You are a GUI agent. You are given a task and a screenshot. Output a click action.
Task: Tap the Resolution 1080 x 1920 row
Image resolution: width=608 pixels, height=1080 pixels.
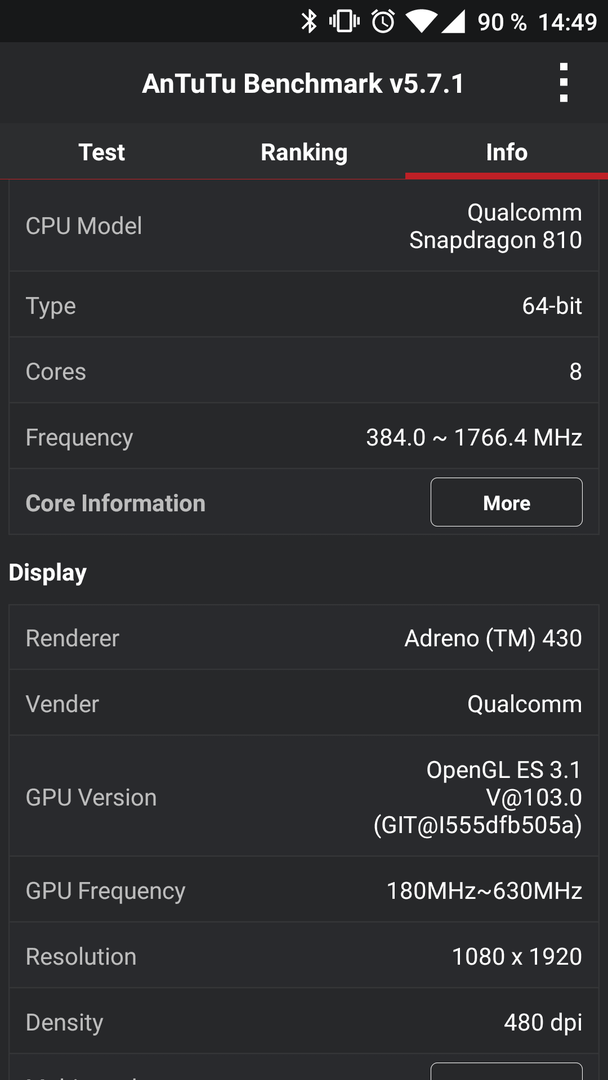tap(304, 956)
